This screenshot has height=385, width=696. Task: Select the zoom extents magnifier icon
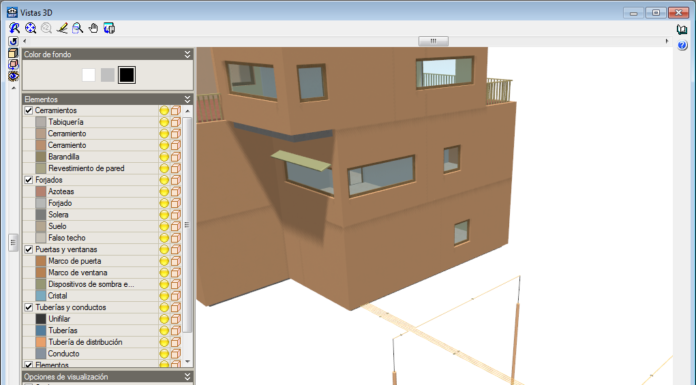(x=31, y=28)
